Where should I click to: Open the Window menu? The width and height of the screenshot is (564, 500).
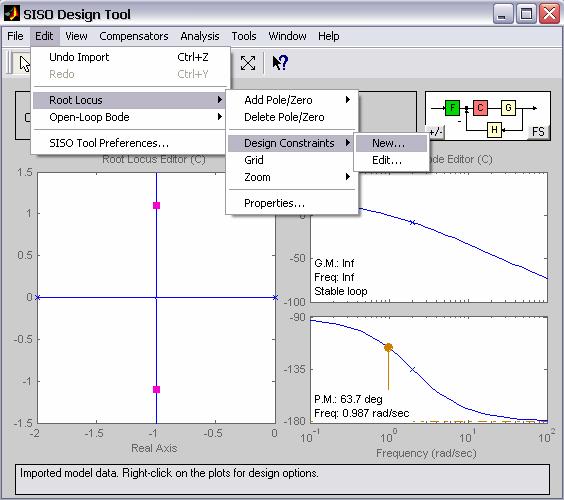(287, 36)
